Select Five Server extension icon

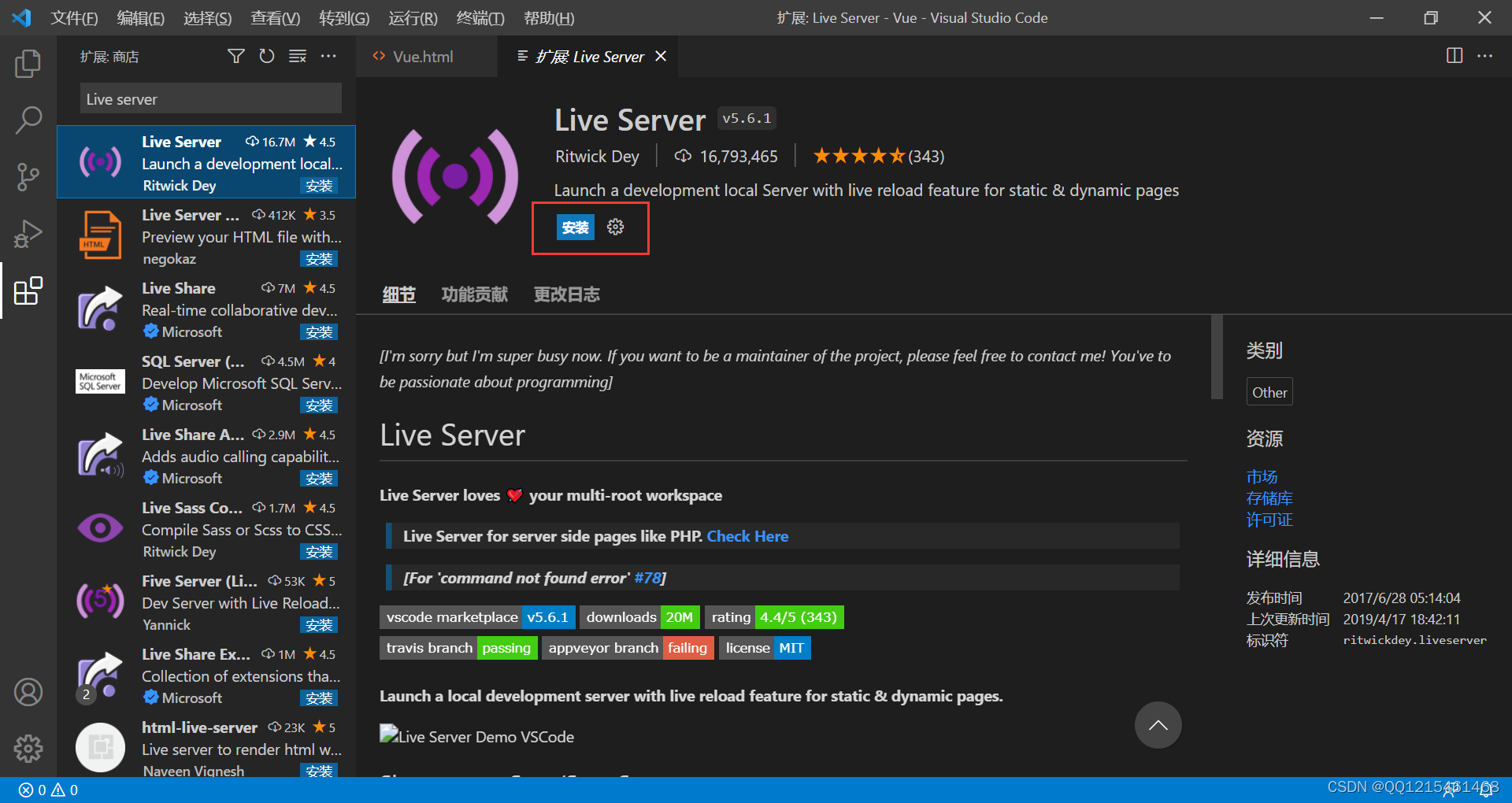click(100, 601)
